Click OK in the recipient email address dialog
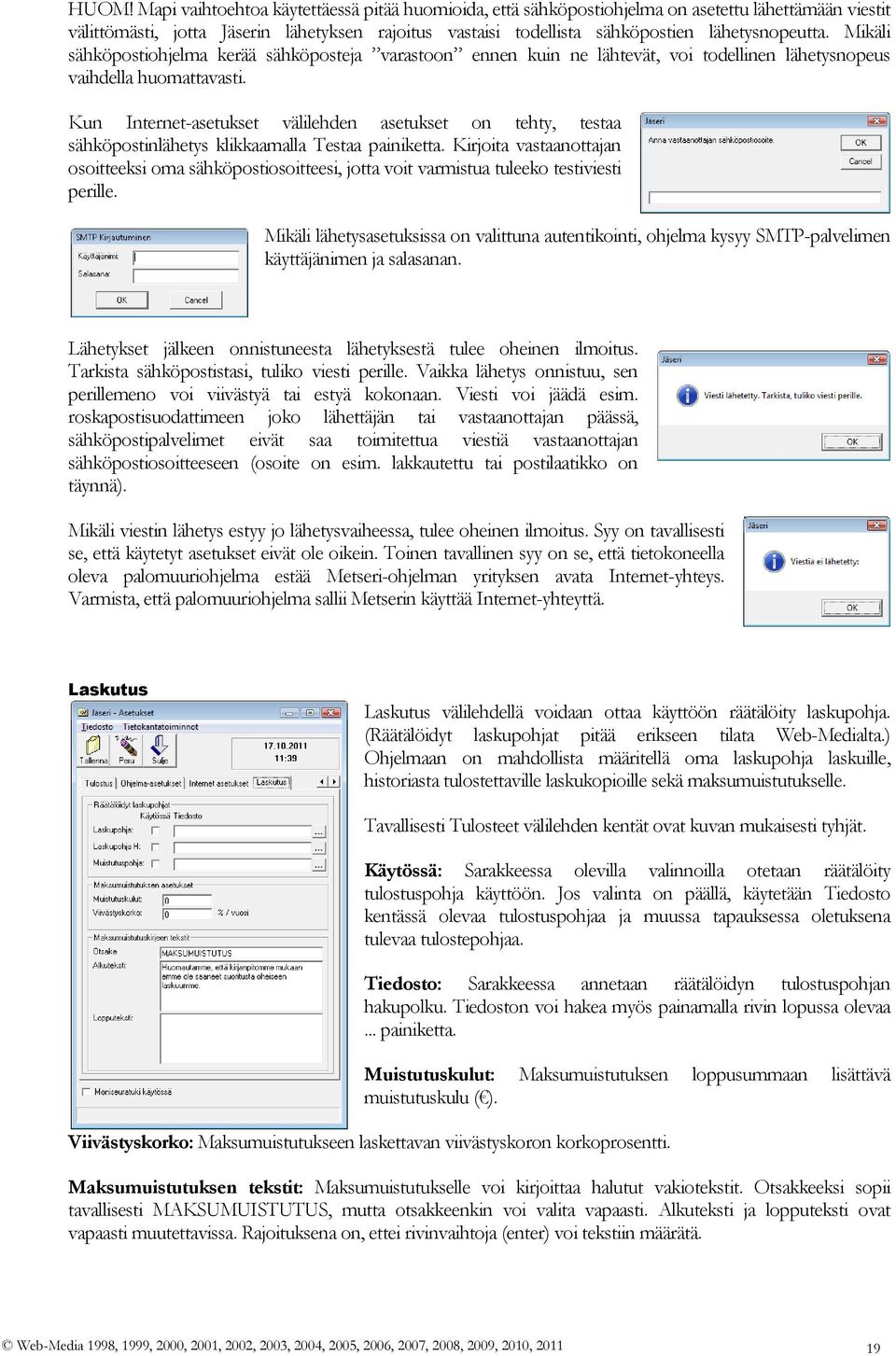896x1356 pixels. click(x=861, y=143)
